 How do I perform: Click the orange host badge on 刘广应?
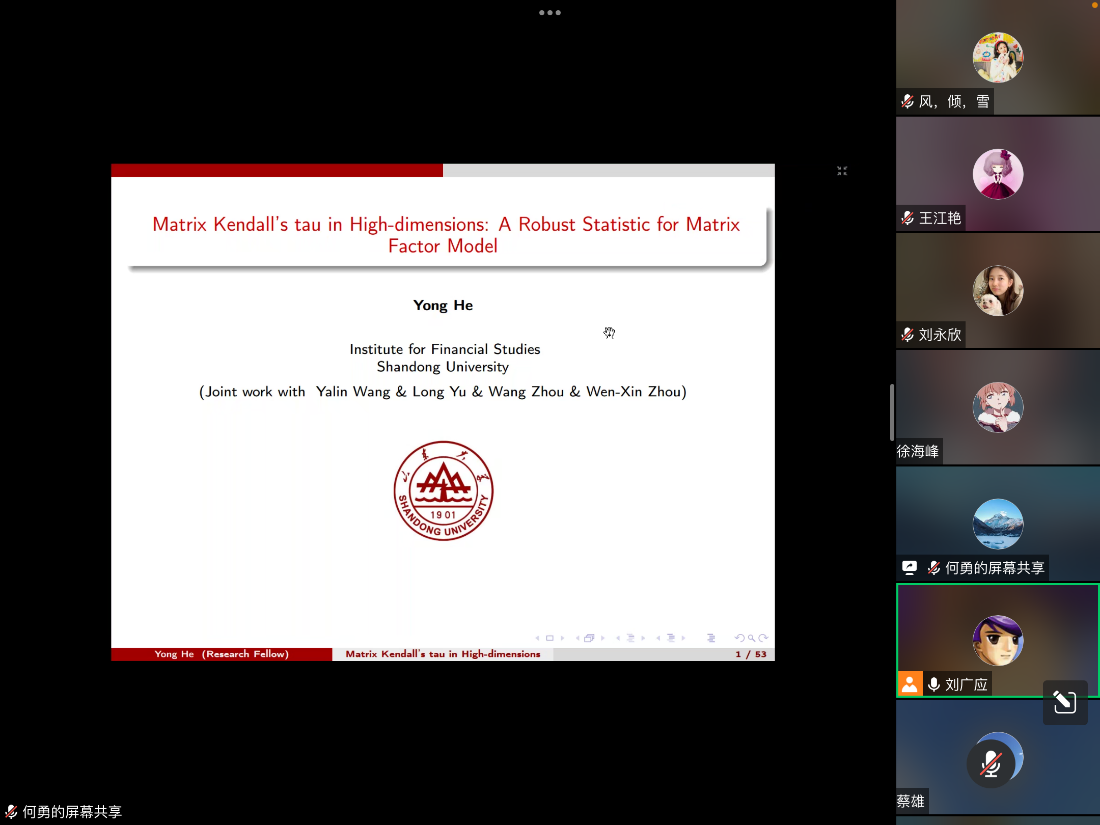(909, 684)
